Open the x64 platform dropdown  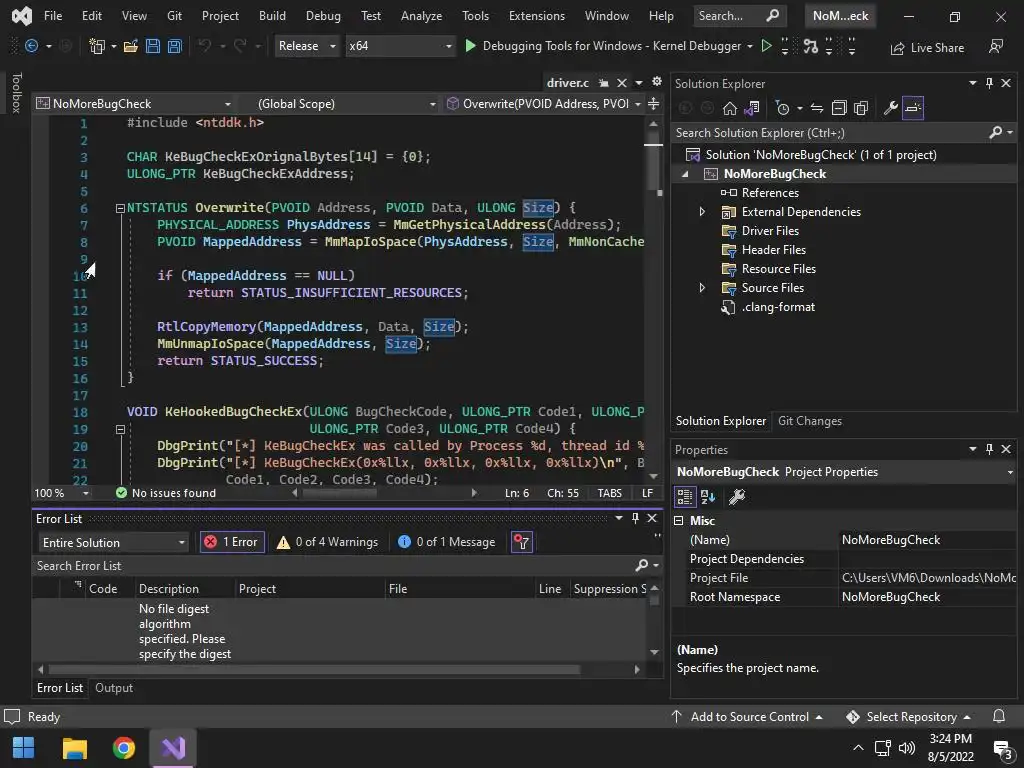[400, 46]
